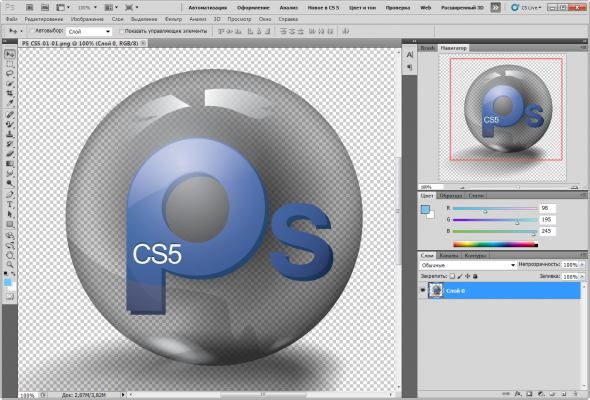Enable the Автовыбор checkbox
Image resolution: width=590 pixels, height=400 pixels.
(x=32, y=31)
